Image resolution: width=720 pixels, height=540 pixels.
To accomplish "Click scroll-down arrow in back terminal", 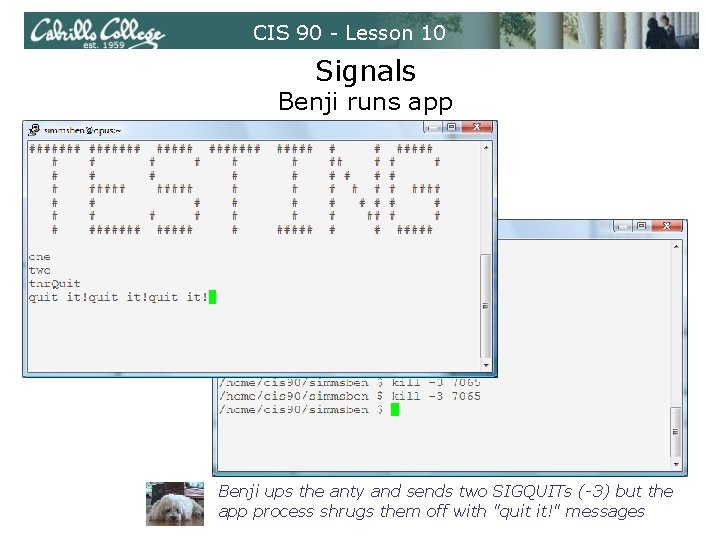I will (x=676, y=464).
